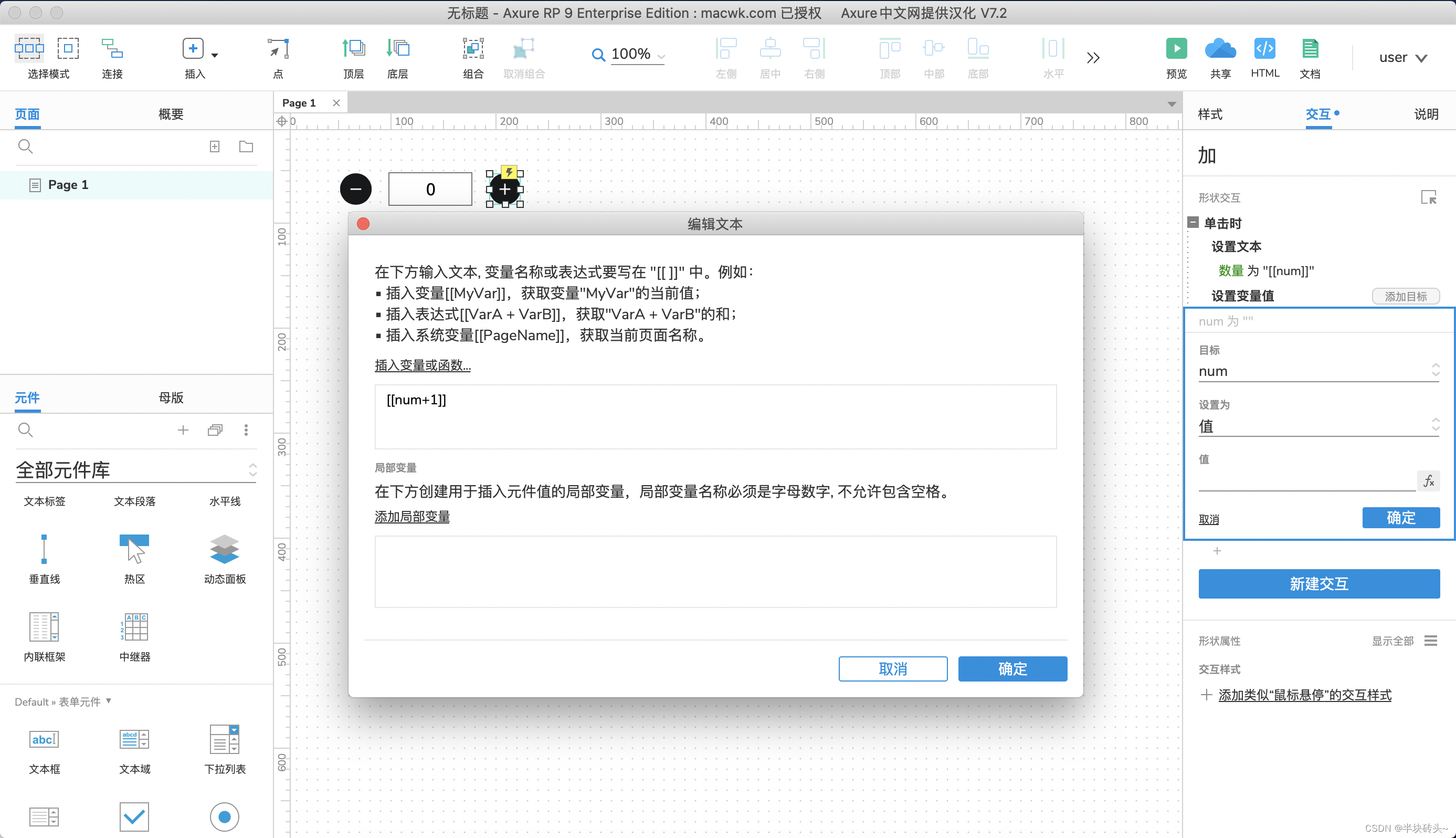Click the Dynamic Panel (动态面板) widget
This screenshot has height=838, width=1456.
[224, 549]
